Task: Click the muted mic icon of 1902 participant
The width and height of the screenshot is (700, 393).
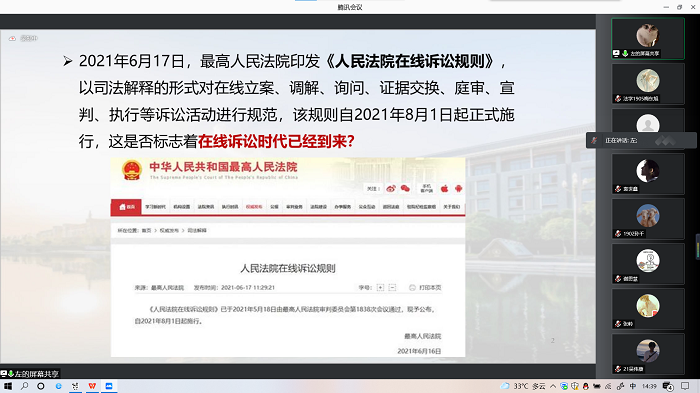Action: point(618,234)
